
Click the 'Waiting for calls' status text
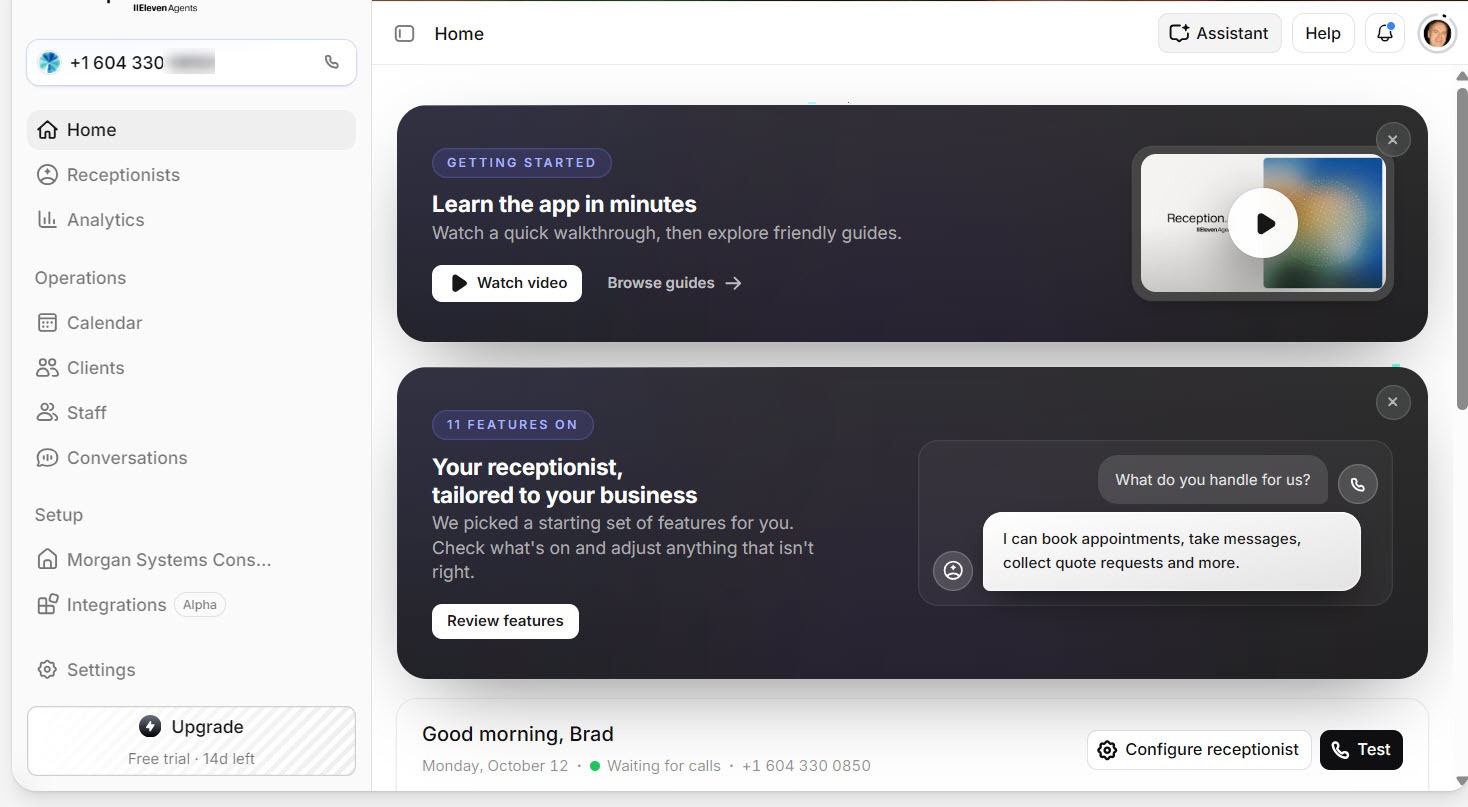tap(664, 766)
